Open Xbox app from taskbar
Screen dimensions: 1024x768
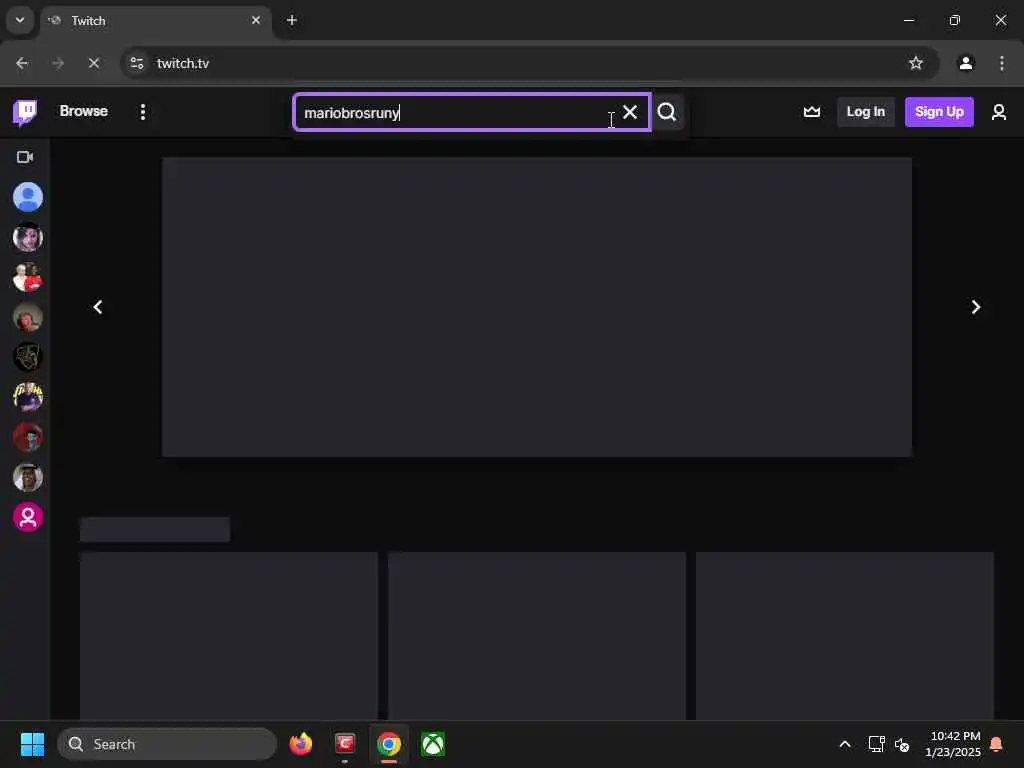coord(432,744)
